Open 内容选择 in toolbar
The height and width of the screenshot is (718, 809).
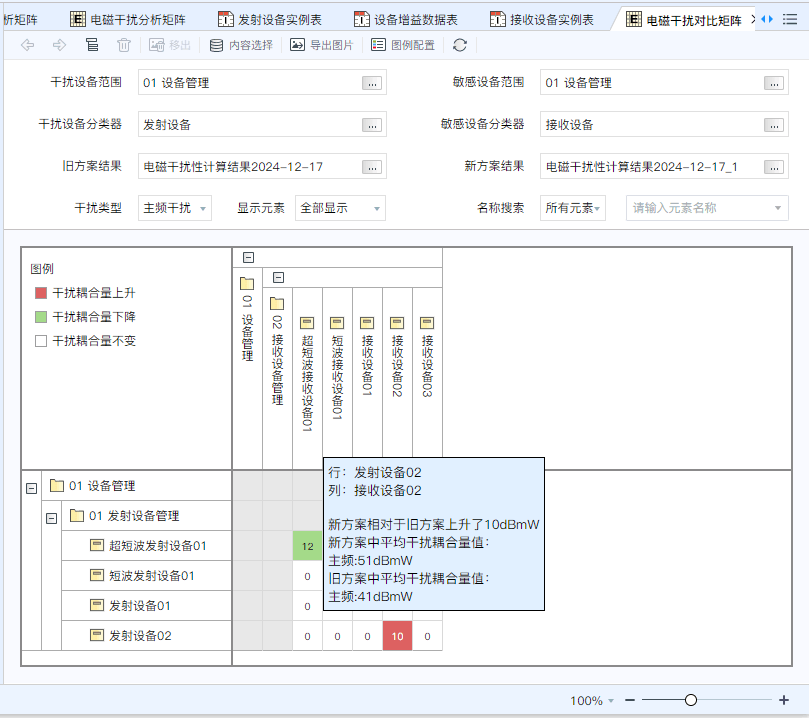click(241, 45)
